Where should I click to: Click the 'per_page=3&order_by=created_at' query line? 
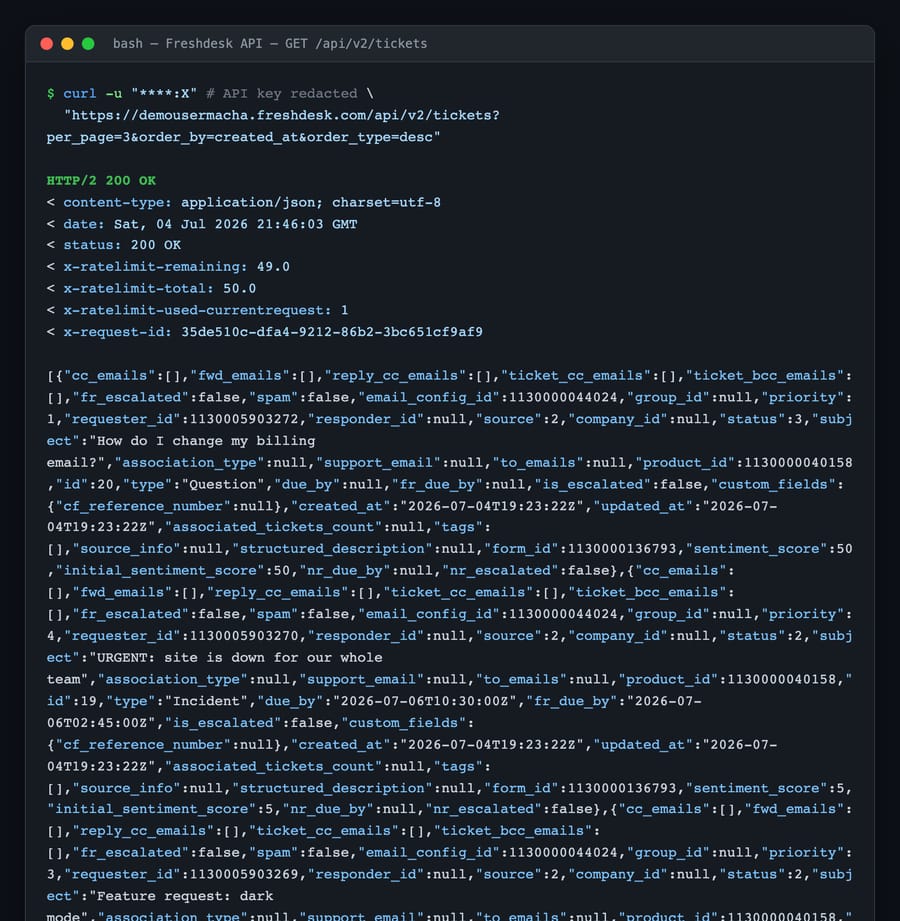point(243,137)
